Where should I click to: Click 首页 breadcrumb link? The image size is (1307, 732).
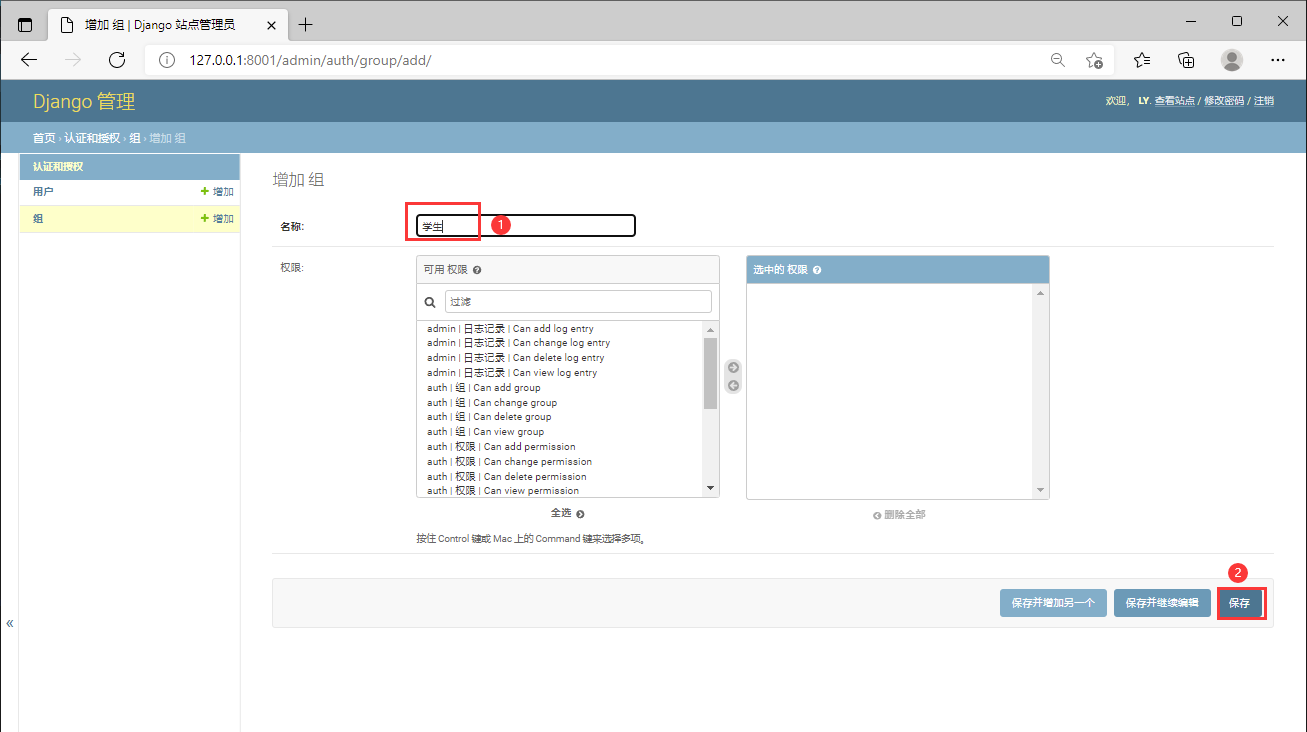(x=44, y=138)
